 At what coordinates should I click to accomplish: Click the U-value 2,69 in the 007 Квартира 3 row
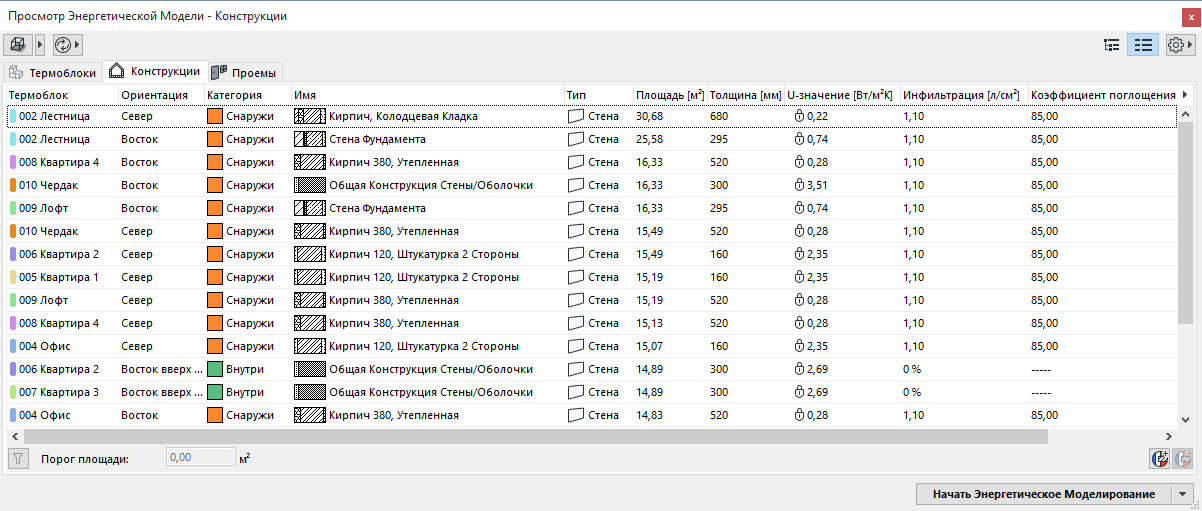point(819,392)
